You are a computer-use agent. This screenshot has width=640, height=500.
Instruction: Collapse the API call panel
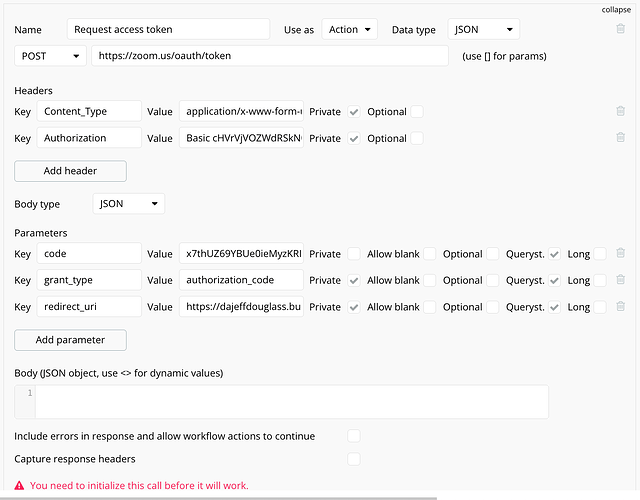(x=616, y=9)
